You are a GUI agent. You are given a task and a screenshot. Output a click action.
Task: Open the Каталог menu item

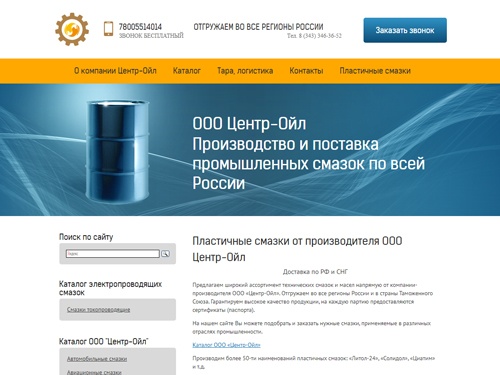click(x=187, y=71)
